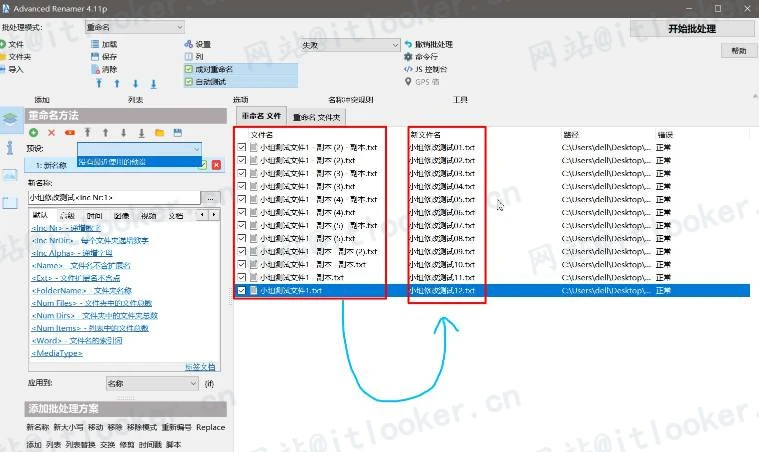
Task: Click the ... button beside new name field
Action: click(x=211, y=197)
